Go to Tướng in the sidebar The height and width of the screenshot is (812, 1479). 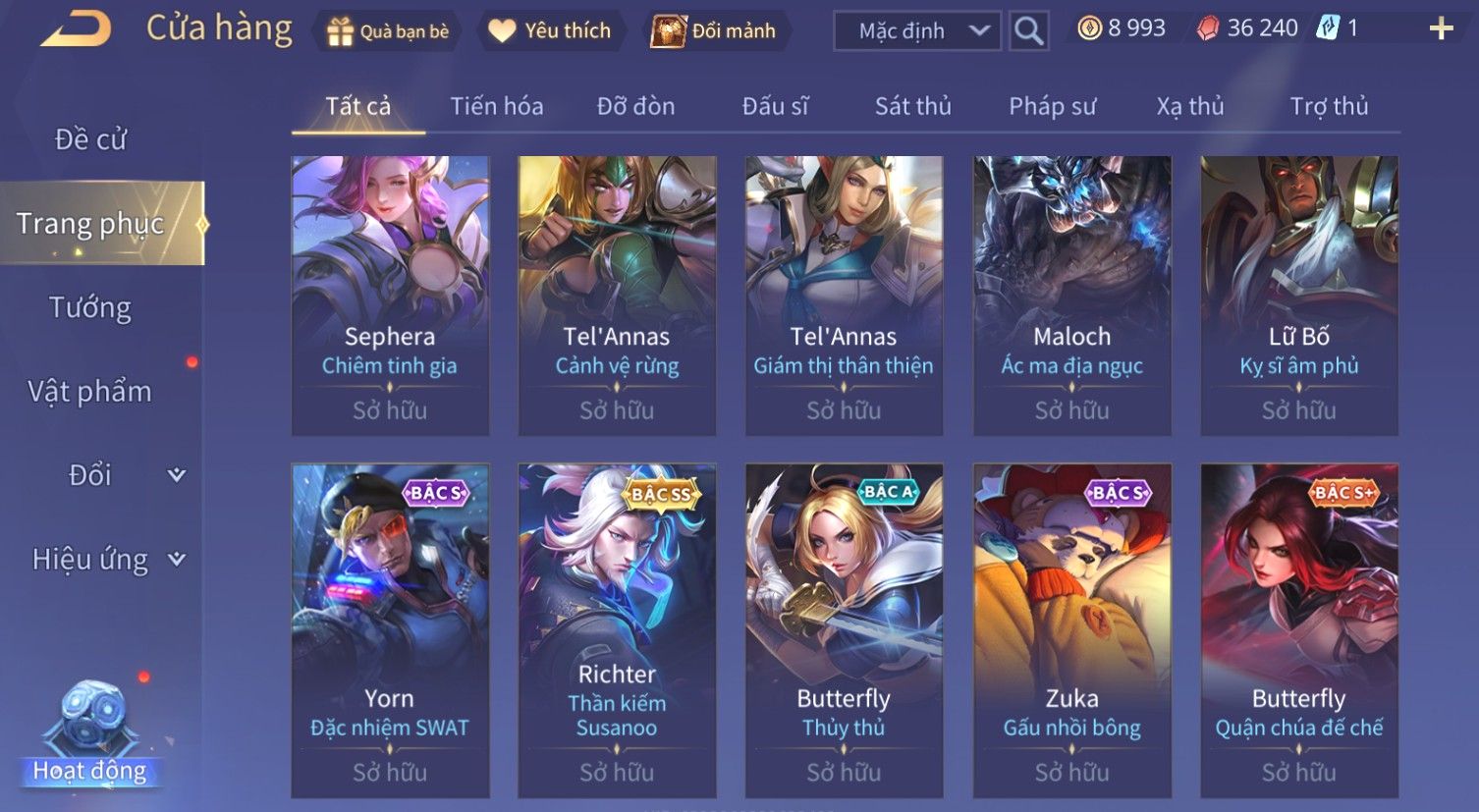point(90,308)
